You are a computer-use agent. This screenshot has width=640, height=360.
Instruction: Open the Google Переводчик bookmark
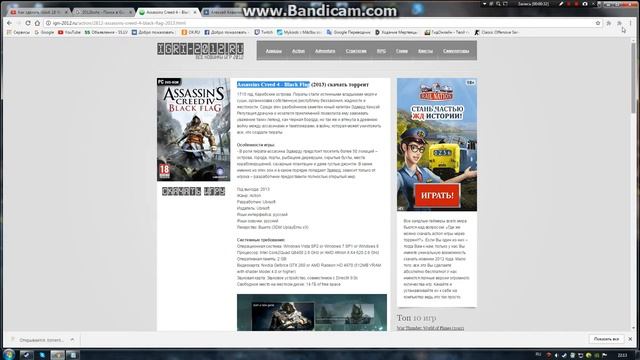pyautogui.click(x=349, y=32)
